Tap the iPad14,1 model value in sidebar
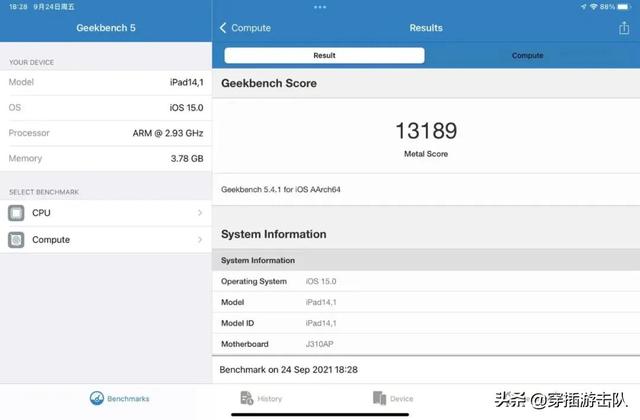 [187, 82]
